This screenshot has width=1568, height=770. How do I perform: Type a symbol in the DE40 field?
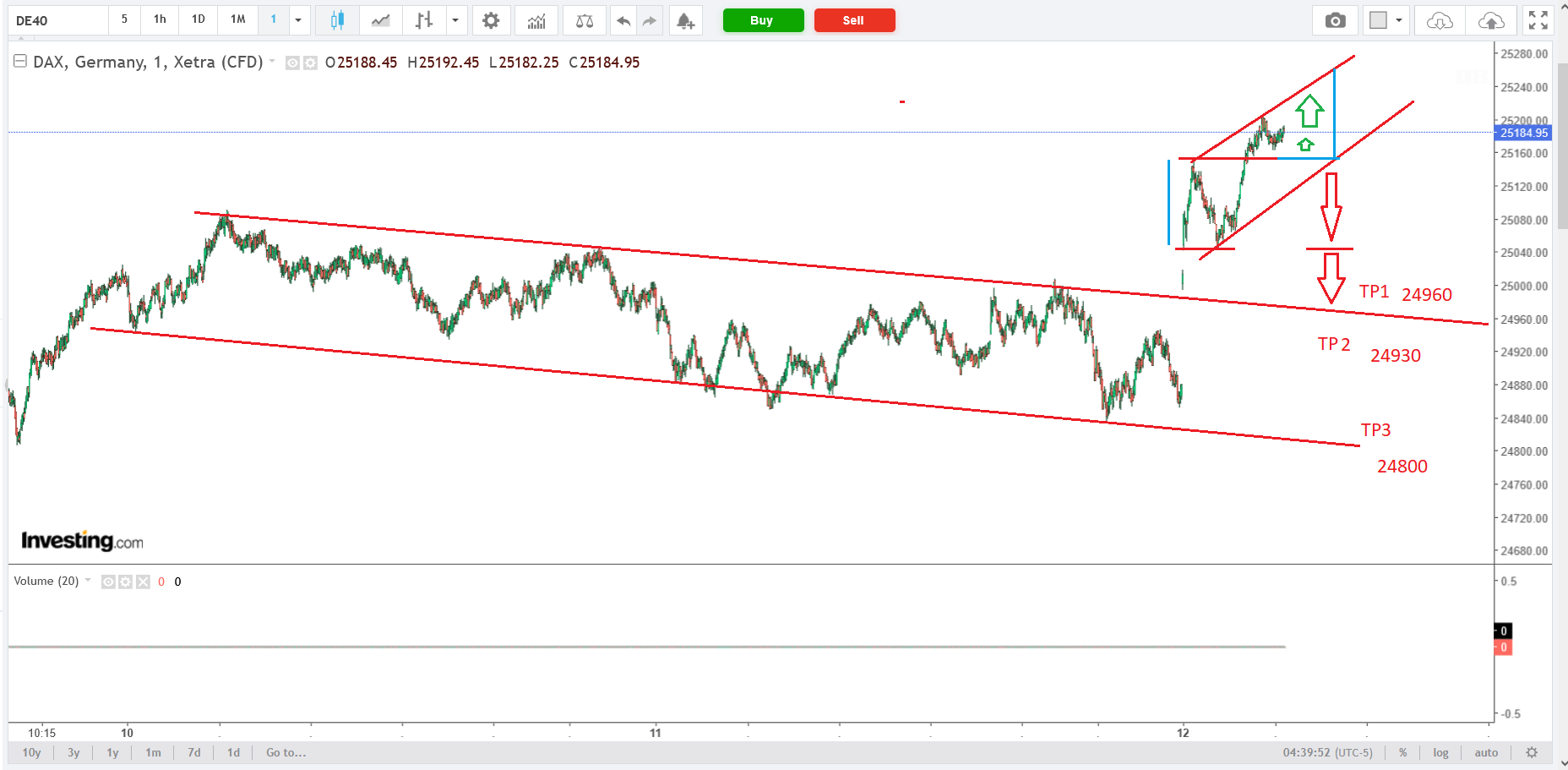(57, 20)
